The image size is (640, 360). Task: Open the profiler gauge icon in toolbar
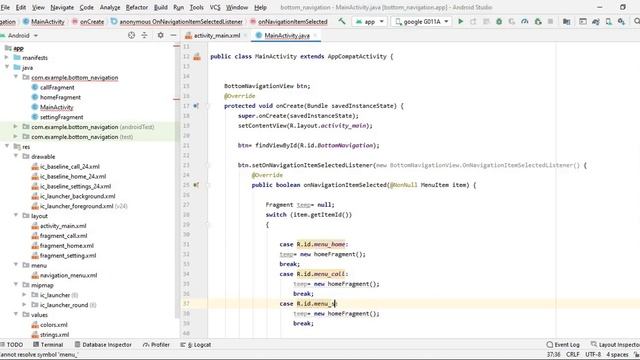[x=524, y=21]
